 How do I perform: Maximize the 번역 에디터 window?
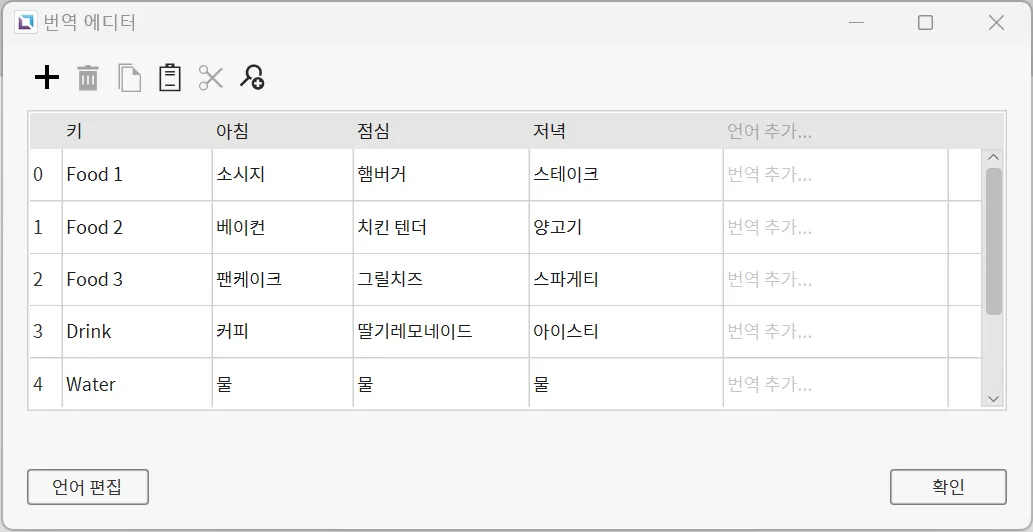(x=925, y=22)
